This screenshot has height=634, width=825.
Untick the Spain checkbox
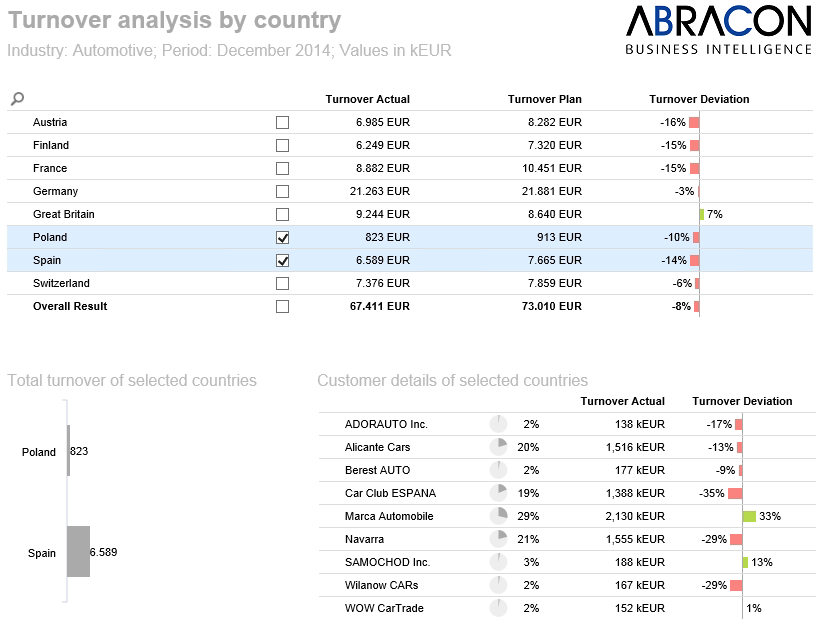point(282,260)
